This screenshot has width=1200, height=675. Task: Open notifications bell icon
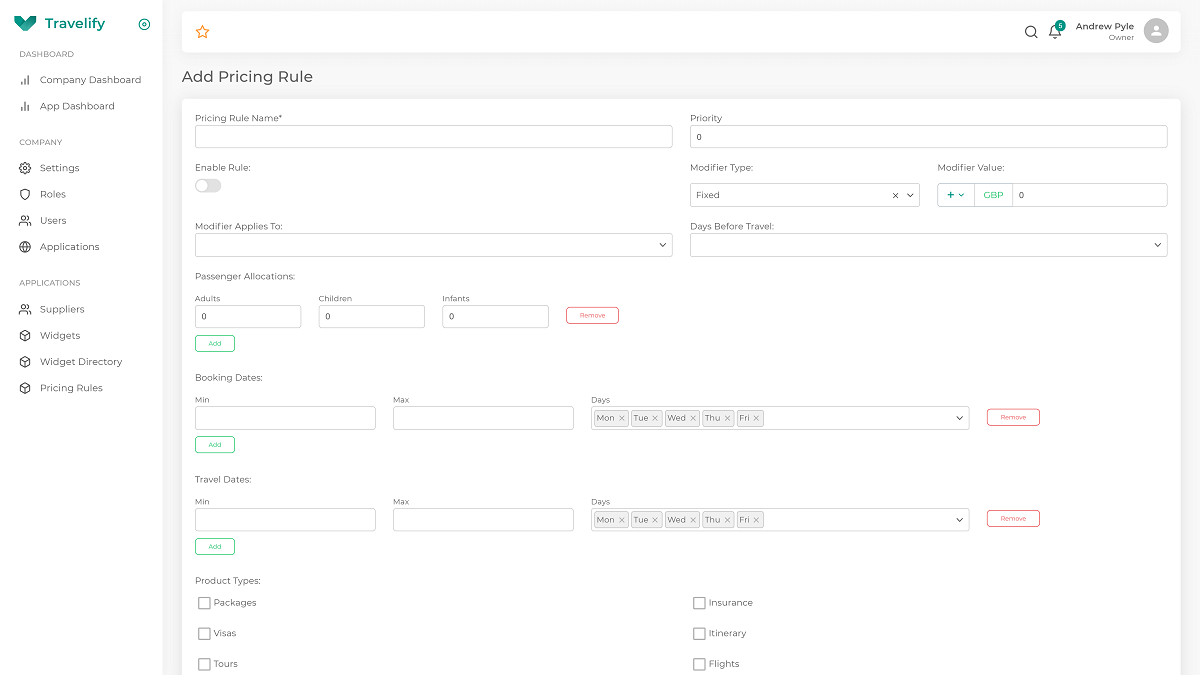(1054, 32)
